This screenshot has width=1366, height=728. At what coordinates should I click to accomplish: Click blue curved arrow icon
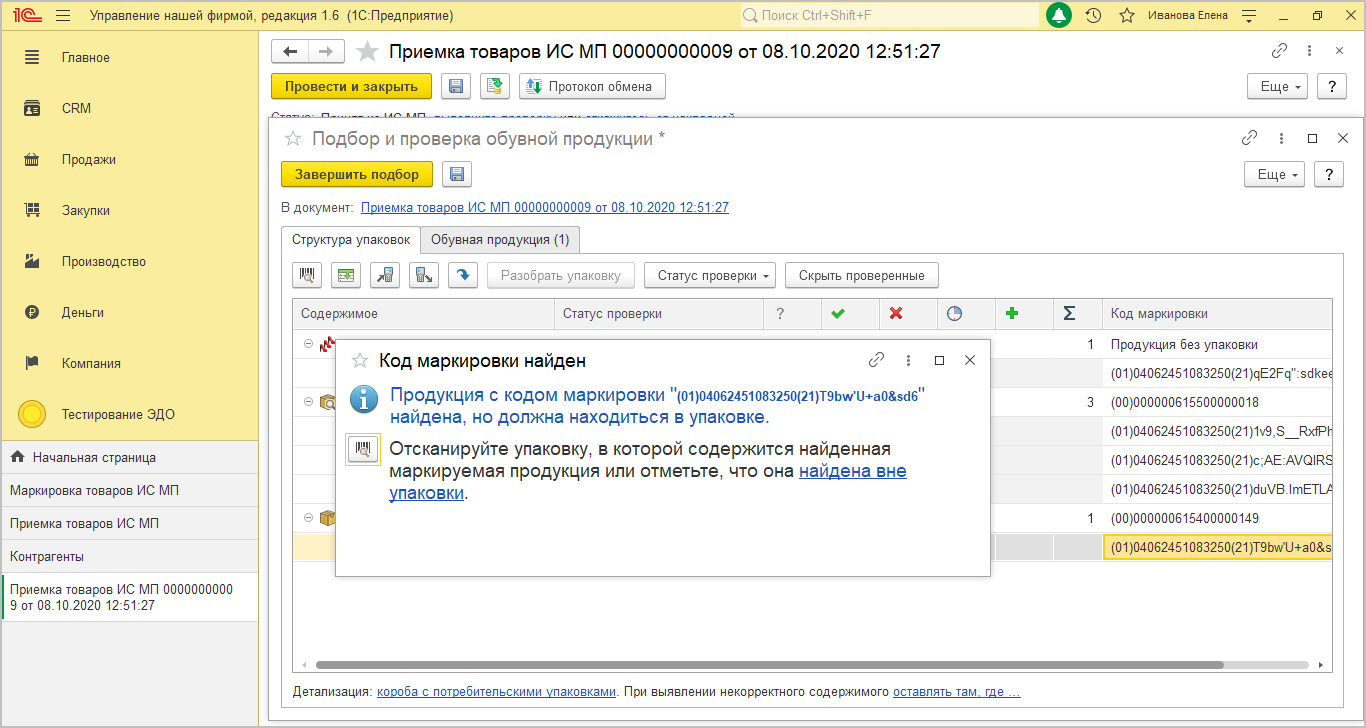tap(462, 275)
